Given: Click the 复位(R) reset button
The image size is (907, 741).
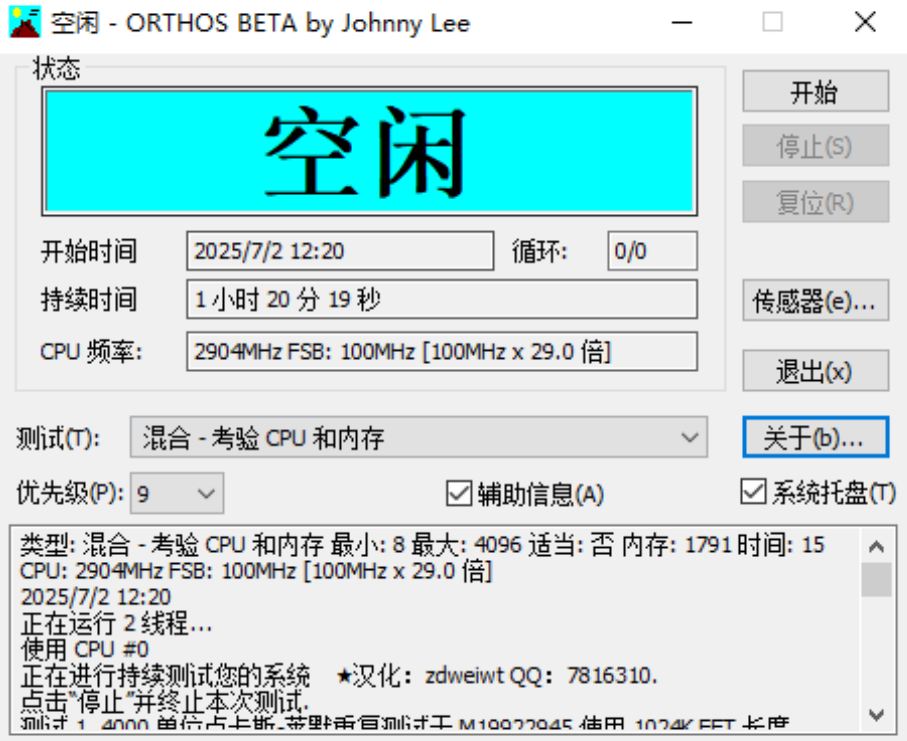Looking at the screenshot, I should click(815, 201).
